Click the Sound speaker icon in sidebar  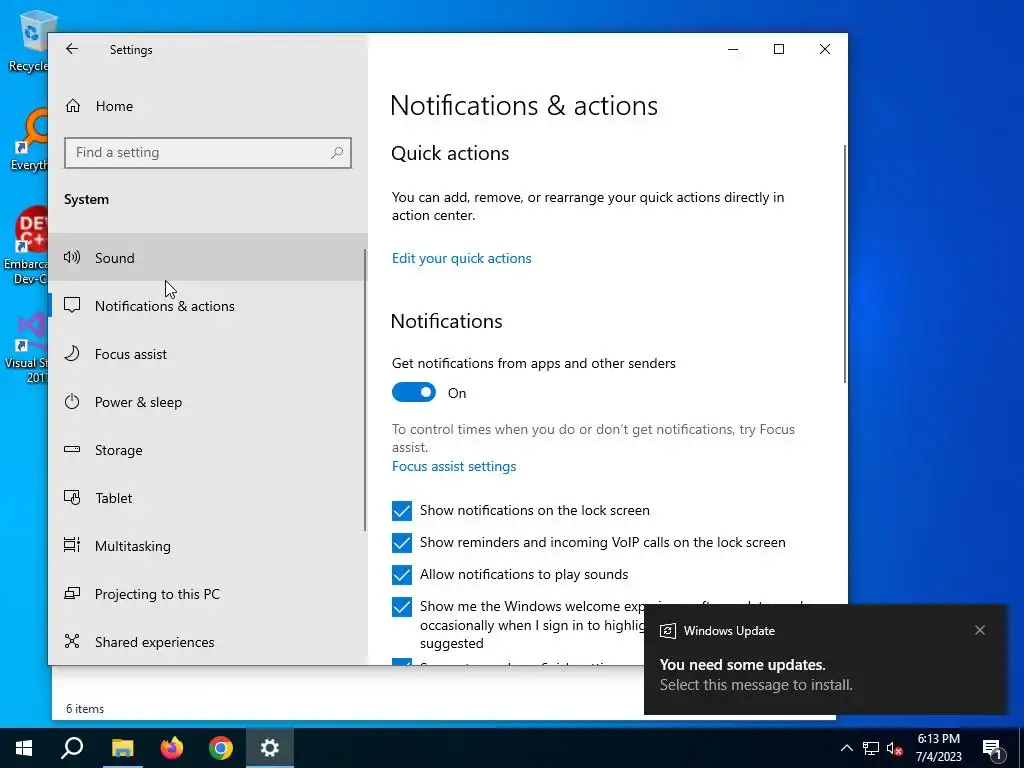pos(72,257)
